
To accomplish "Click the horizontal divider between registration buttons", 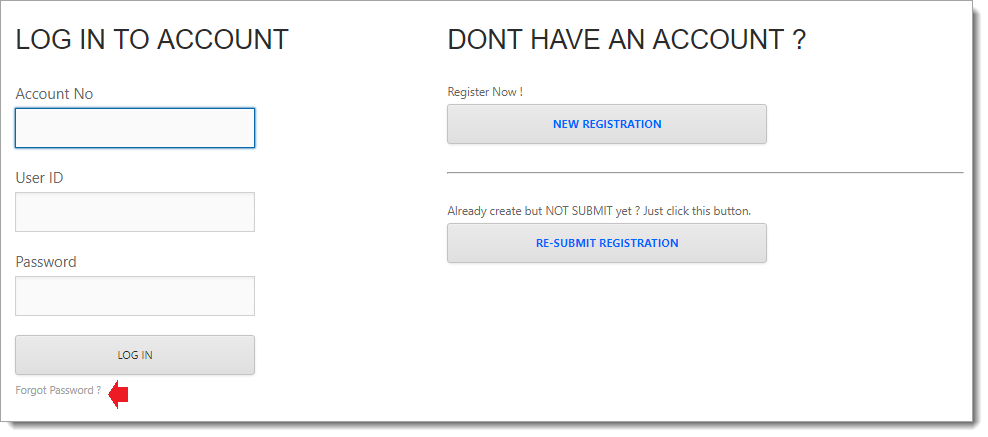I will [705, 173].
